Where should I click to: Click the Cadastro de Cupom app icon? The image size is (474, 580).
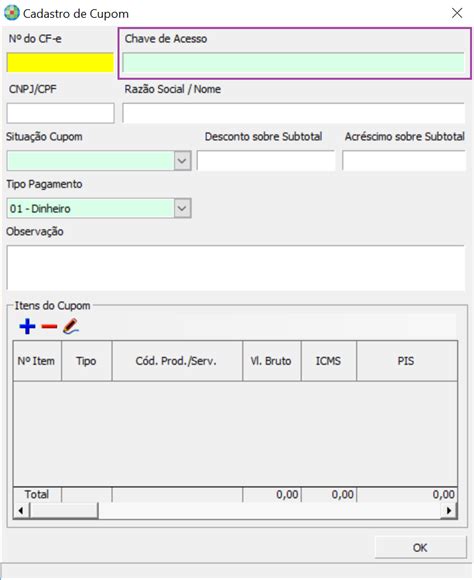click(x=11, y=13)
